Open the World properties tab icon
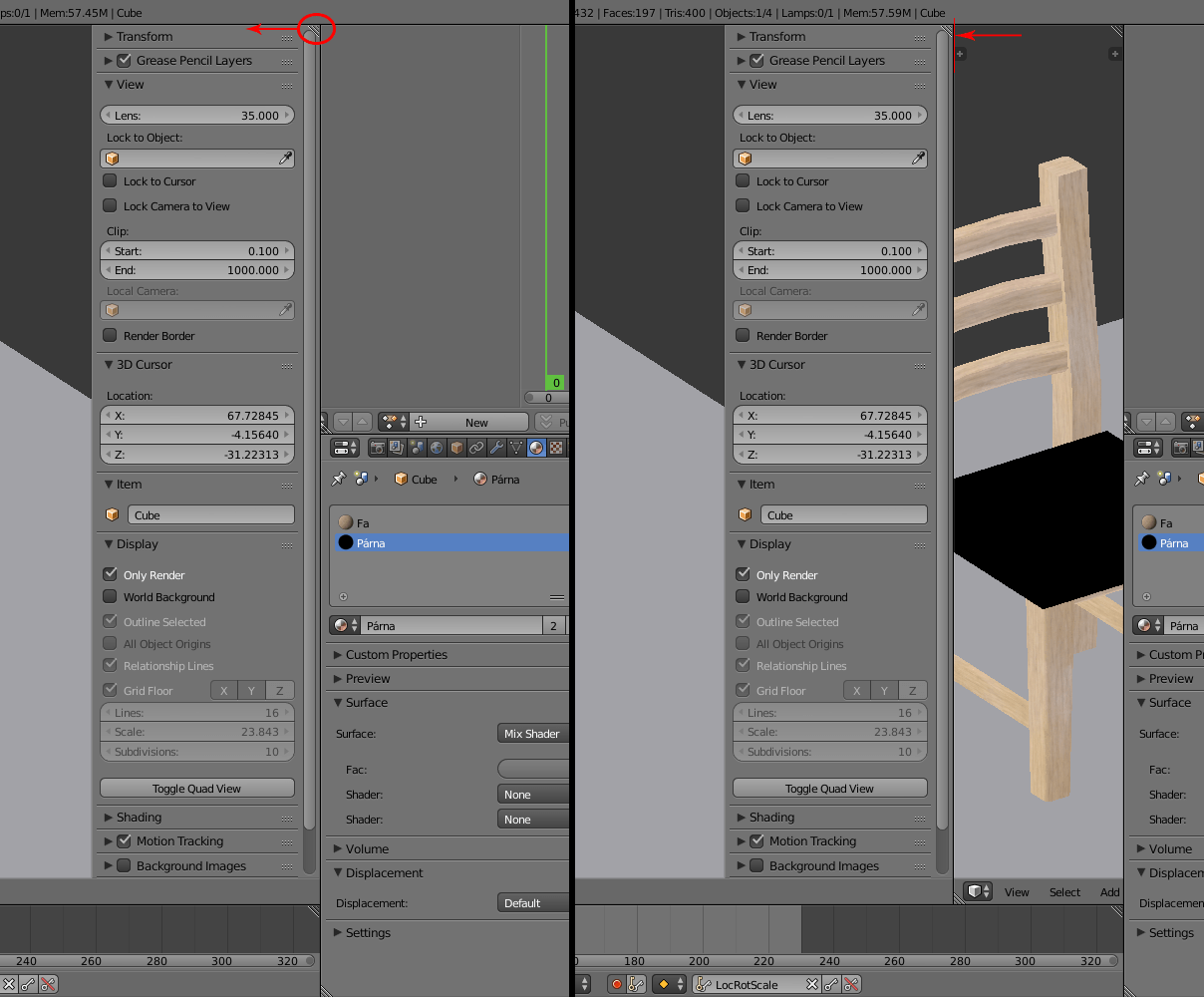1204x997 pixels. tap(437, 448)
